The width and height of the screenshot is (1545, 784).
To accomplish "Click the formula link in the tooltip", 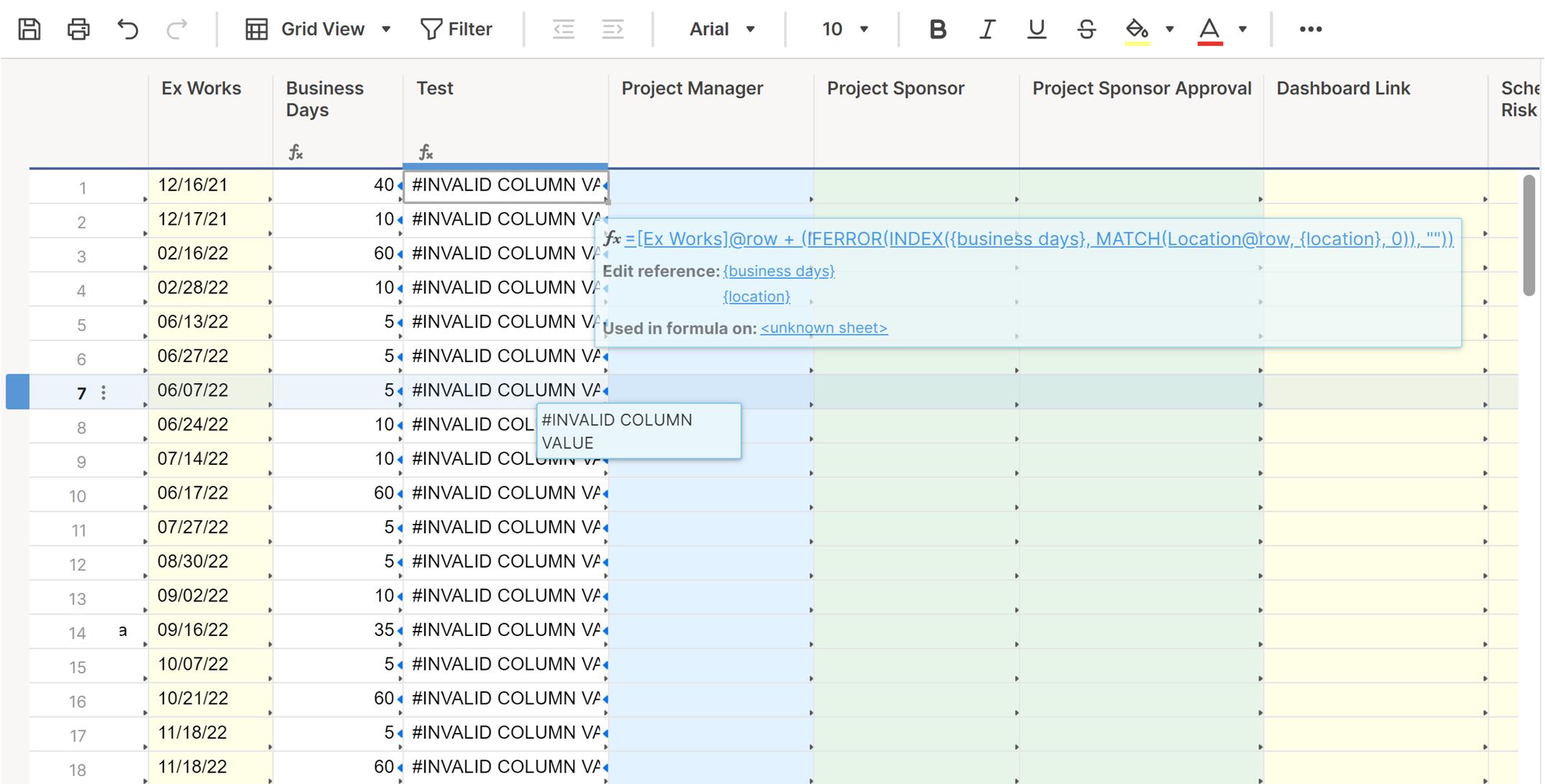I will tap(1039, 239).
